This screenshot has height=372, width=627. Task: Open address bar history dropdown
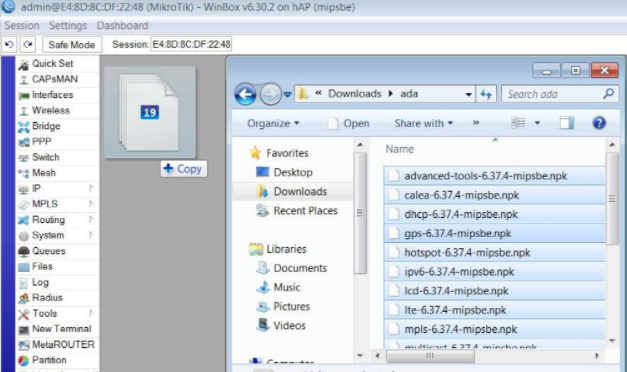coord(468,95)
